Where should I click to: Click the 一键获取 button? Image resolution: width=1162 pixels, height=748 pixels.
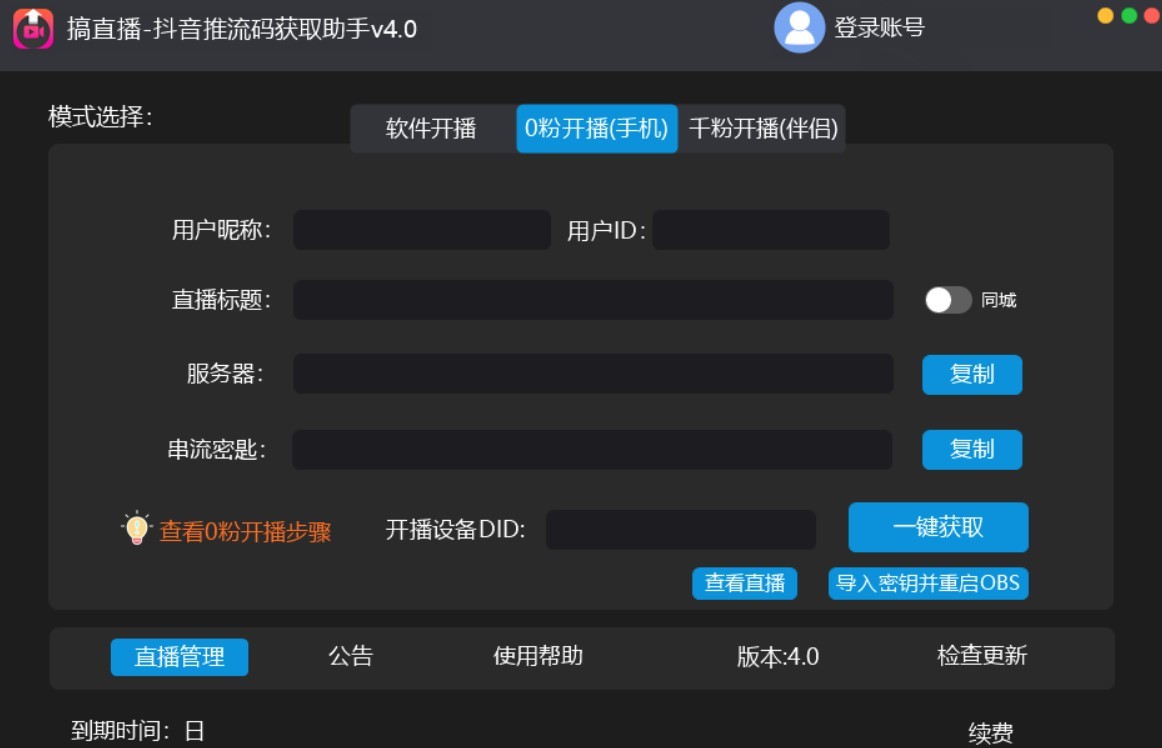coord(938,527)
